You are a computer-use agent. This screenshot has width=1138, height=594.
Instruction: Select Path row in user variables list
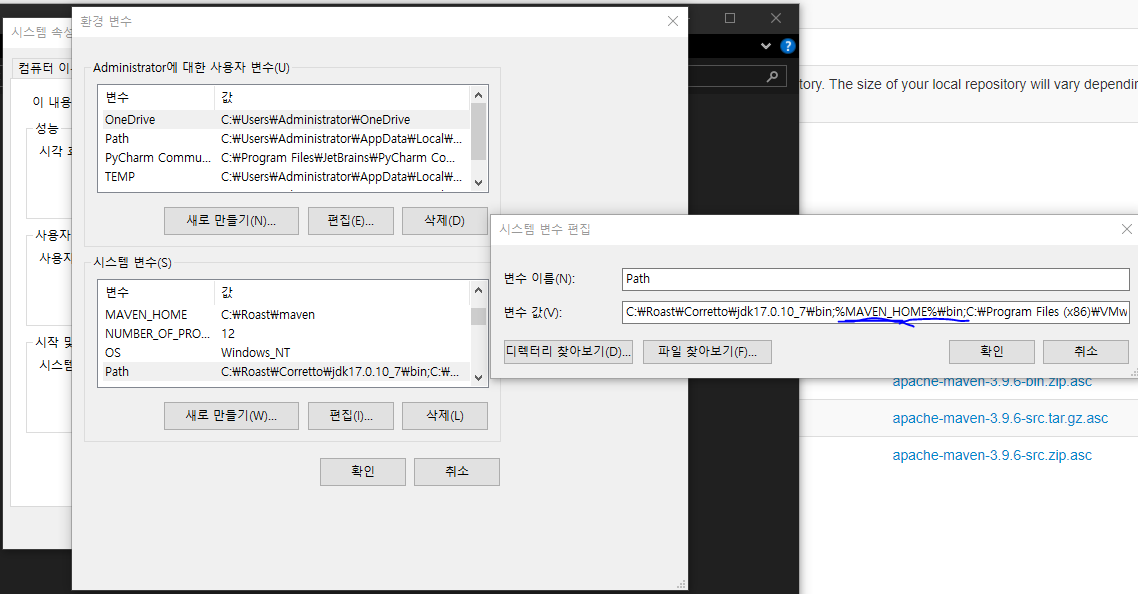pos(284,139)
